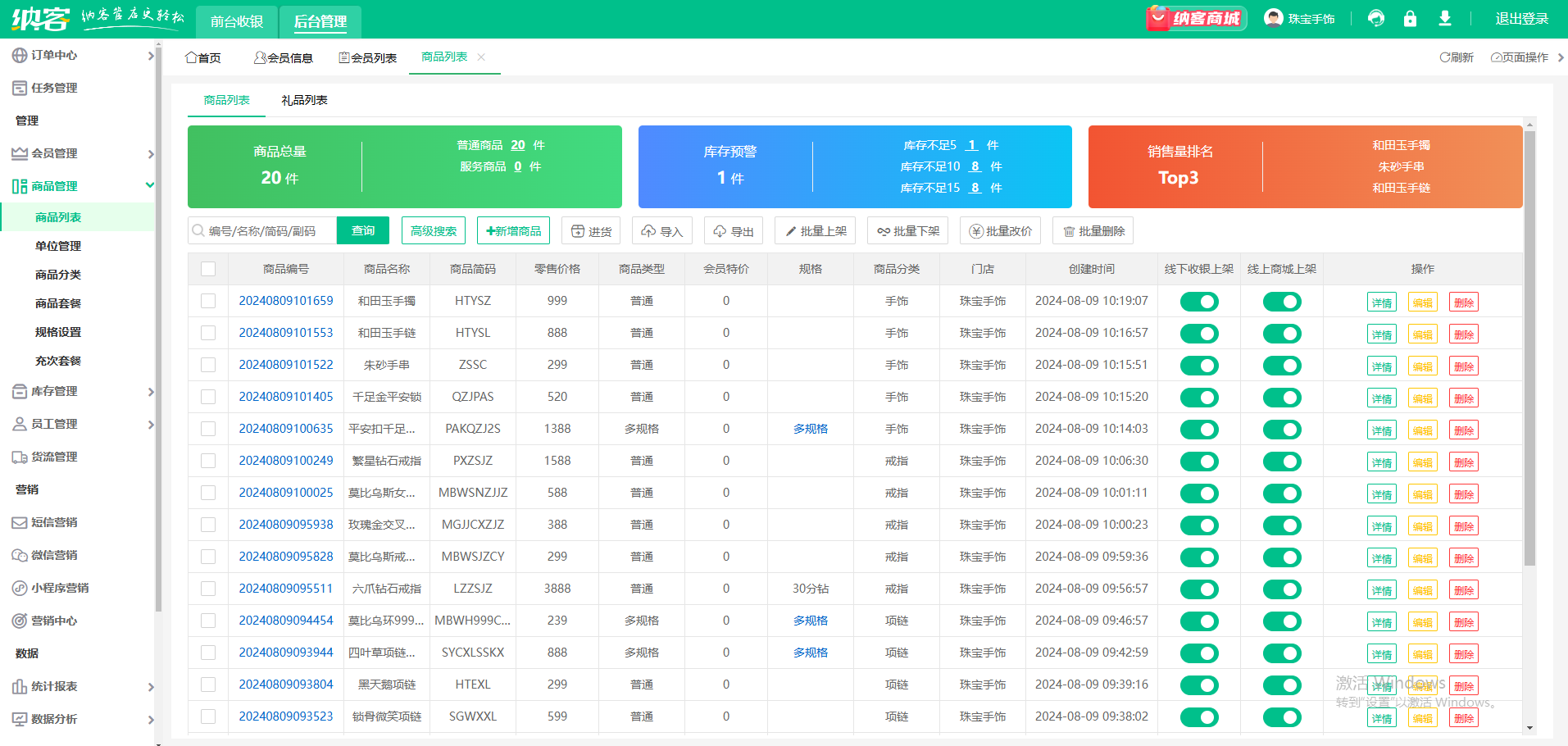Collapse 商品管理 submenu chevron
The width and height of the screenshot is (1568, 746).
(150, 185)
